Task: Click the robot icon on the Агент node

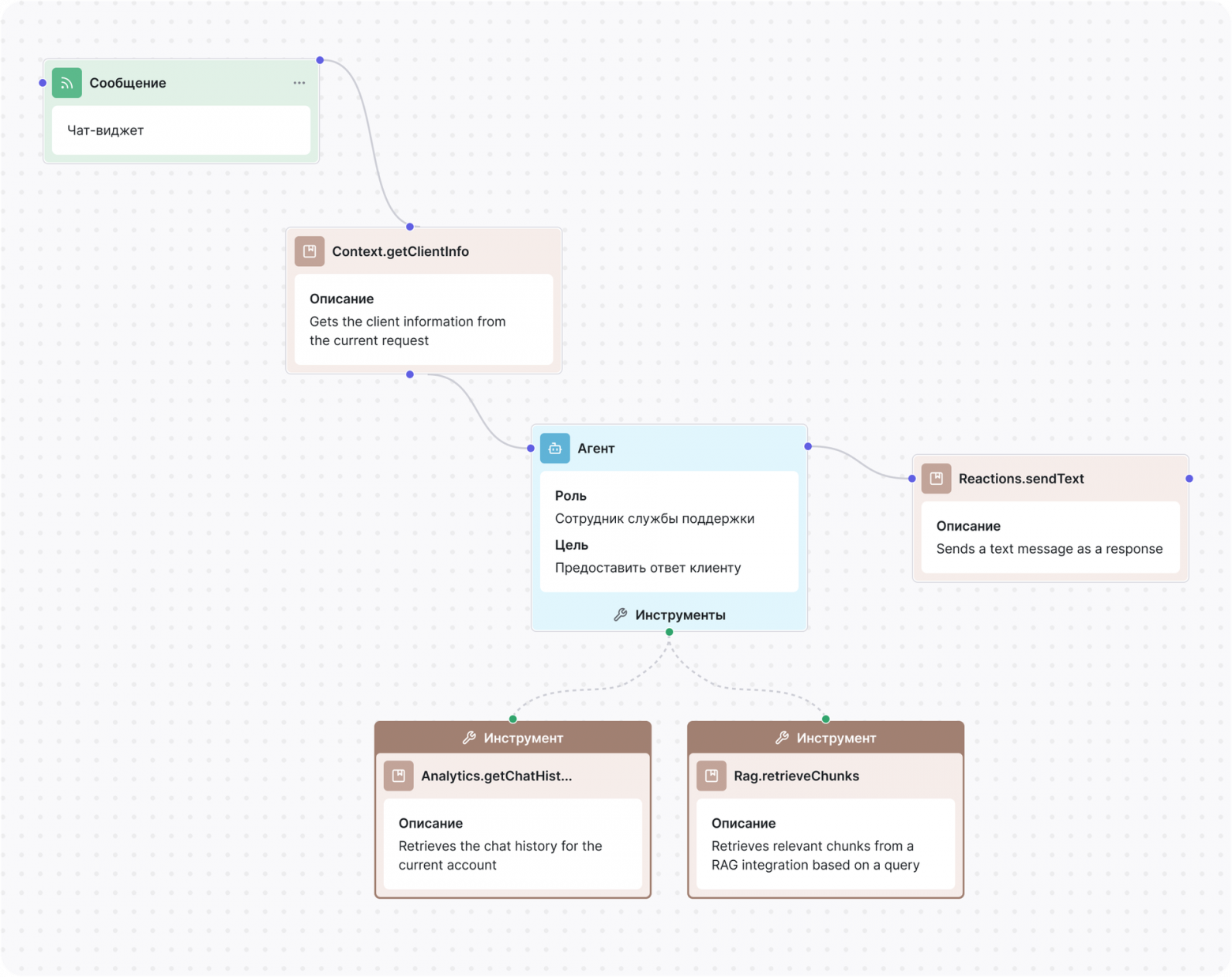Action: pos(555,448)
